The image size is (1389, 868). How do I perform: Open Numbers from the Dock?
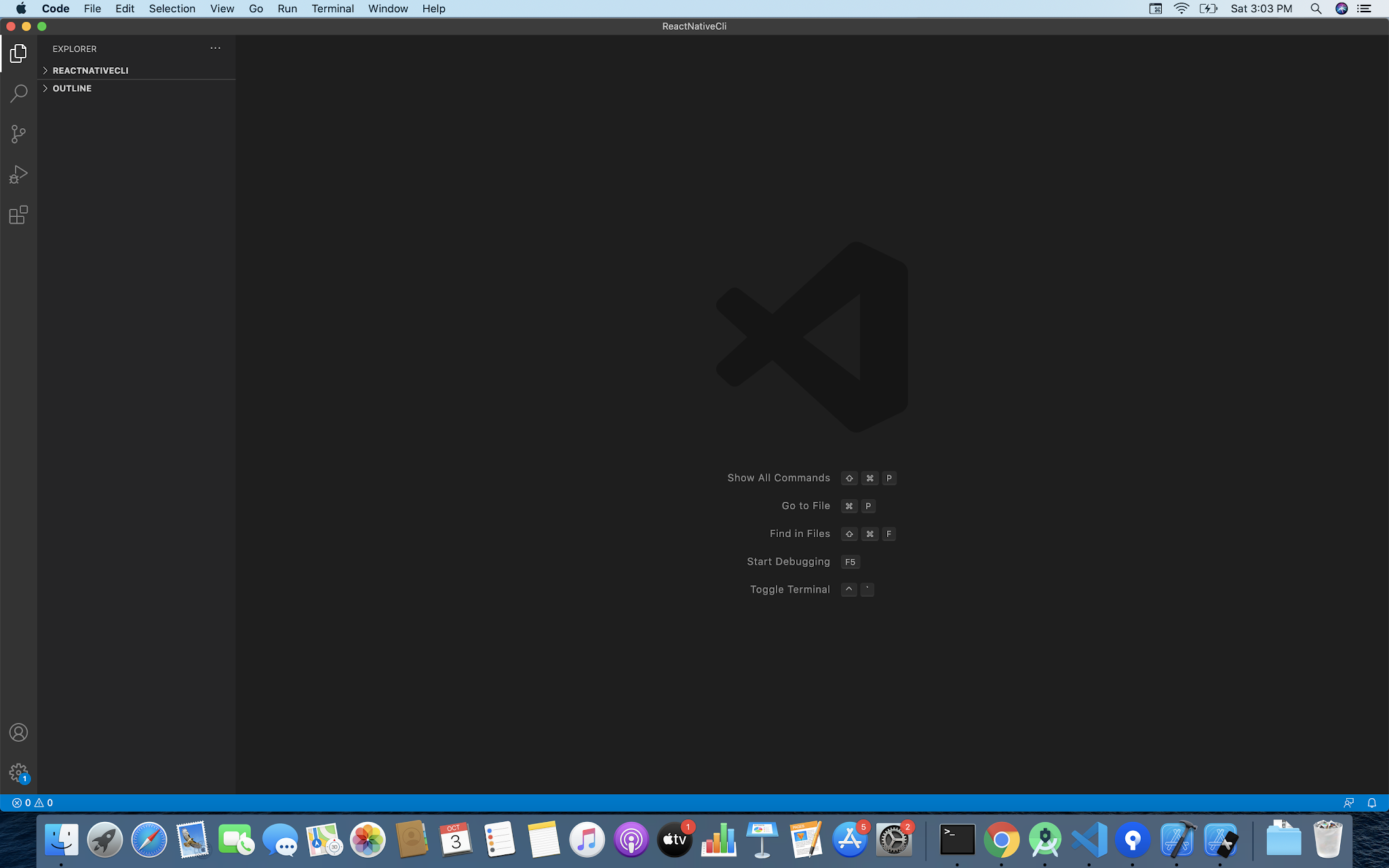tap(718, 840)
